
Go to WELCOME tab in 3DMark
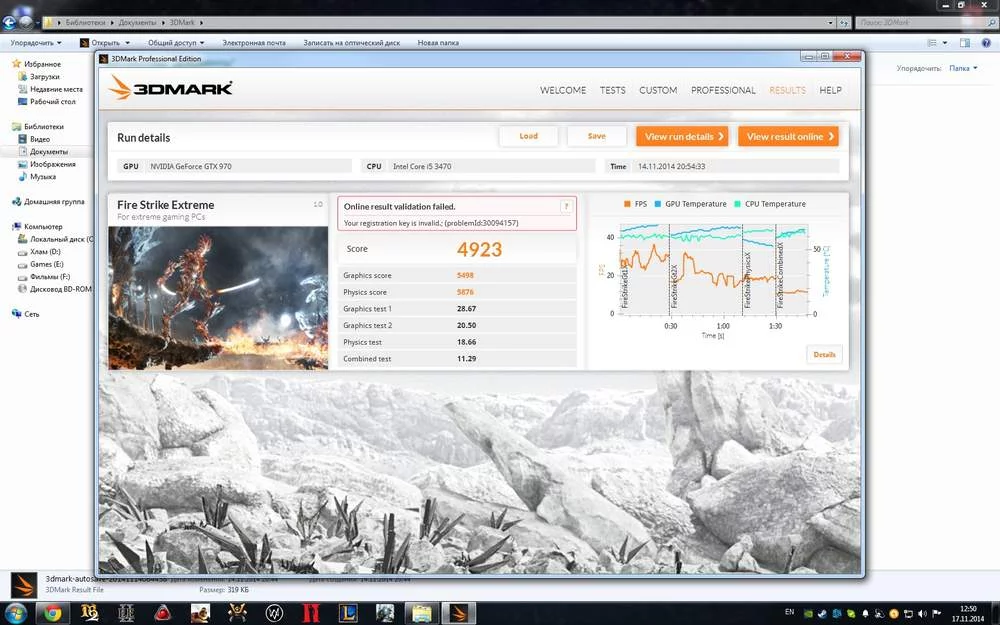562,90
